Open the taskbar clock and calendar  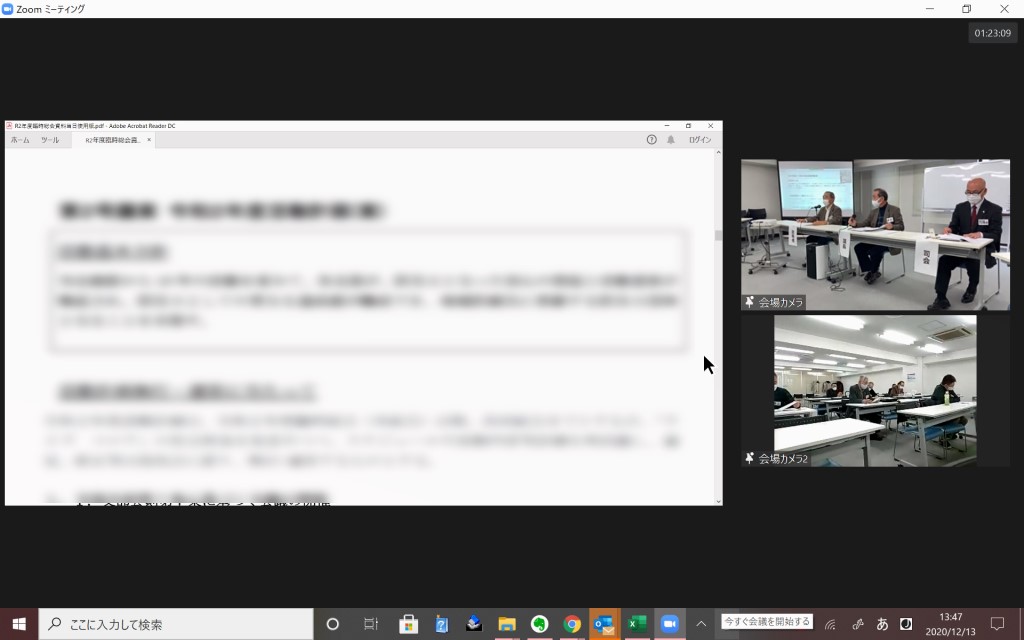tap(950, 624)
